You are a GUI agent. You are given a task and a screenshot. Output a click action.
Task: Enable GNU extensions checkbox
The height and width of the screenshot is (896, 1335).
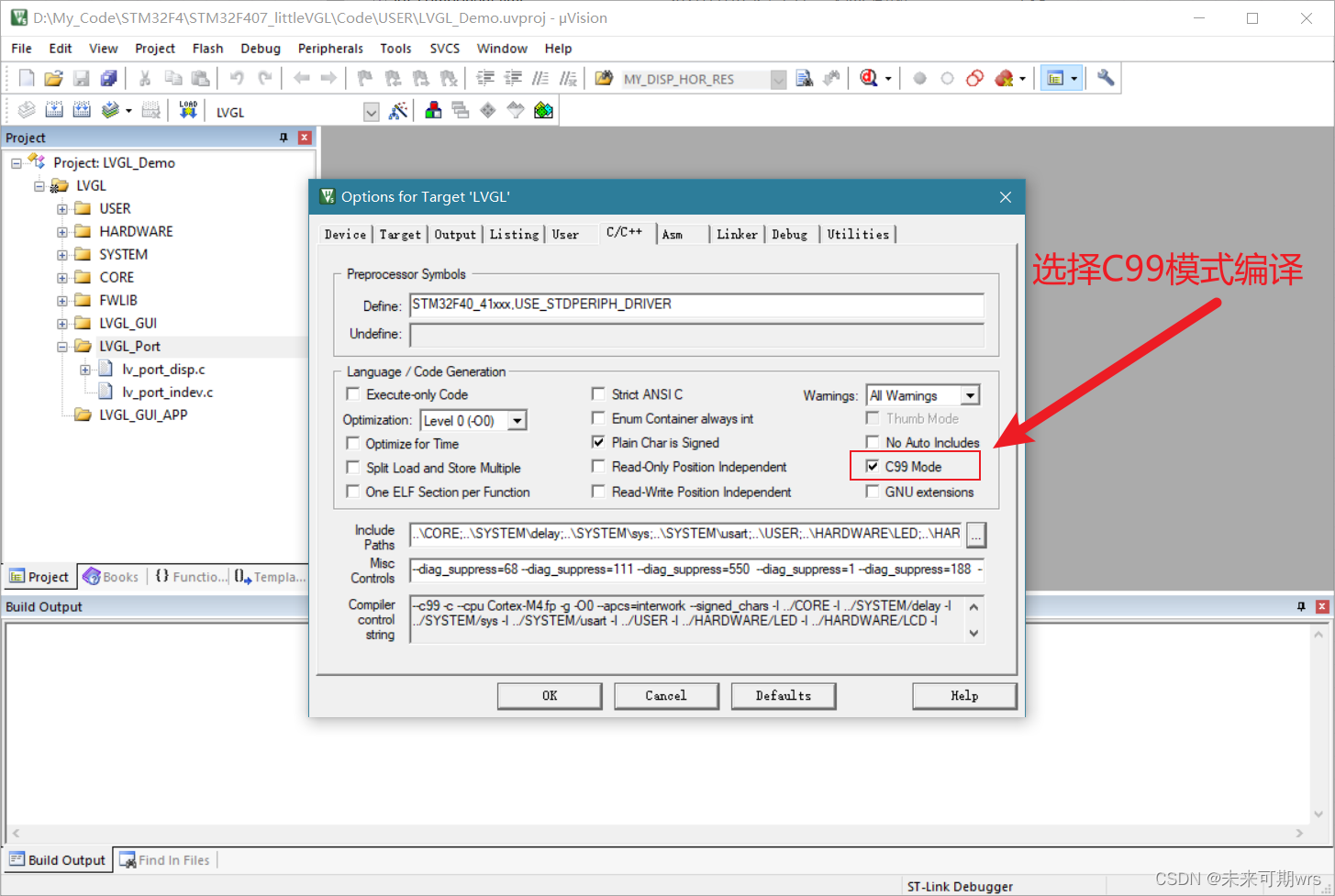tap(873, 492)
